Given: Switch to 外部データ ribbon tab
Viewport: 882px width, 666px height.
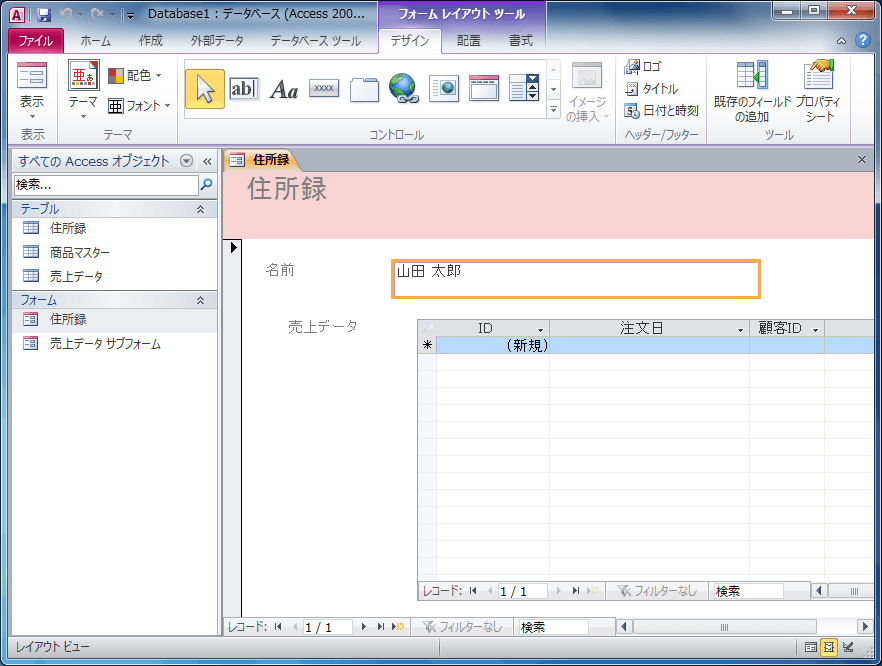Looking at the screenshot, I should tap(217, 40).
